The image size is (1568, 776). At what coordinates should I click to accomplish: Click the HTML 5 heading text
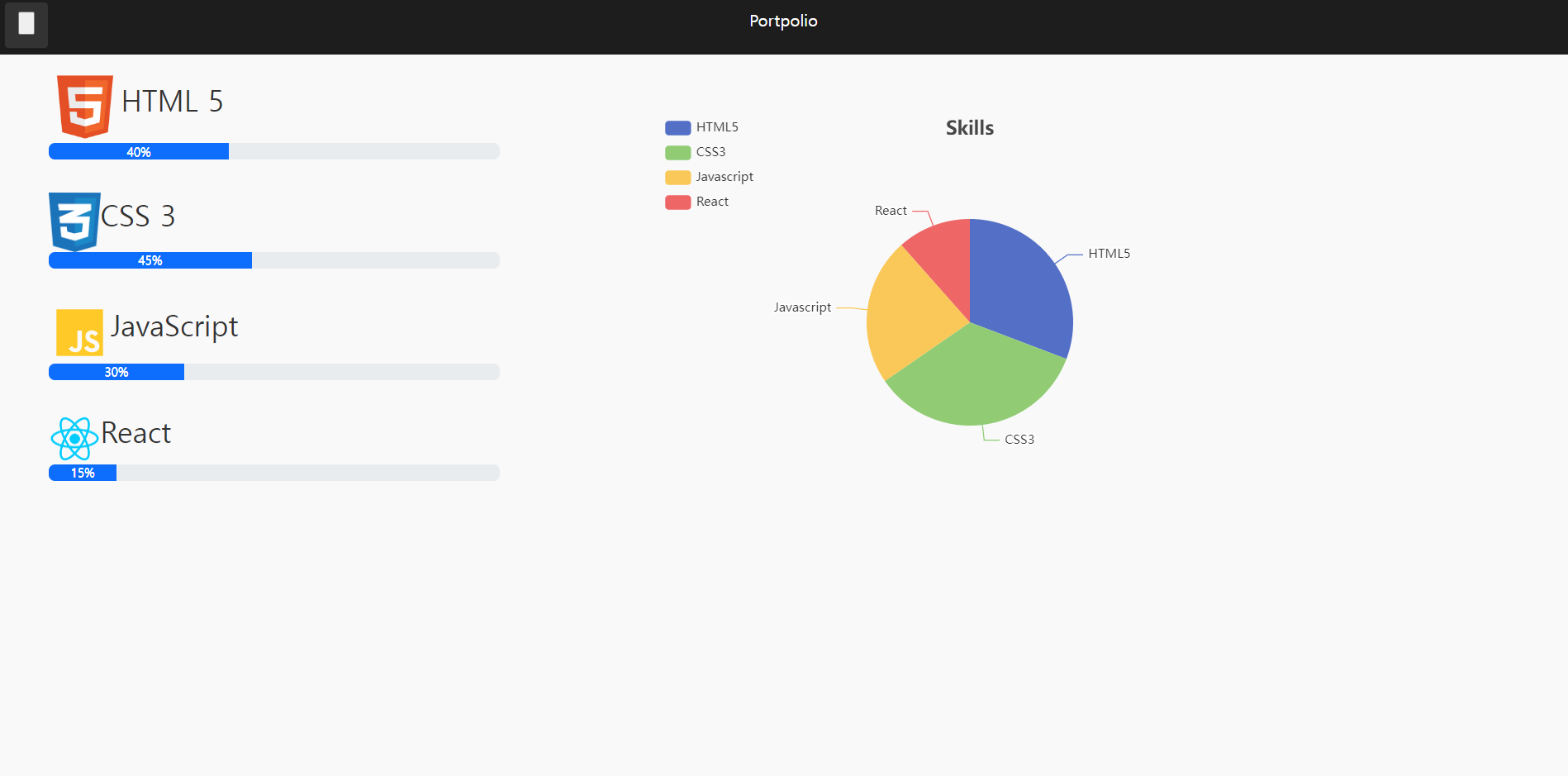171,101
